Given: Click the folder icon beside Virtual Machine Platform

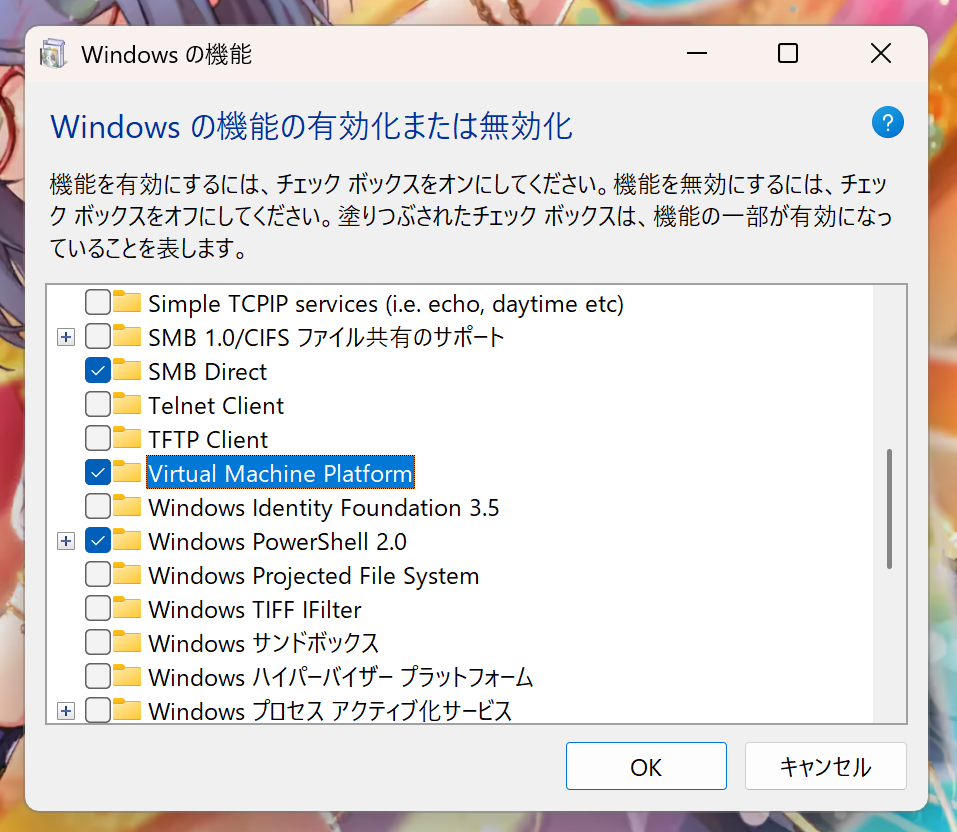Looking at the screenshot, I should (x=125, y=473).
